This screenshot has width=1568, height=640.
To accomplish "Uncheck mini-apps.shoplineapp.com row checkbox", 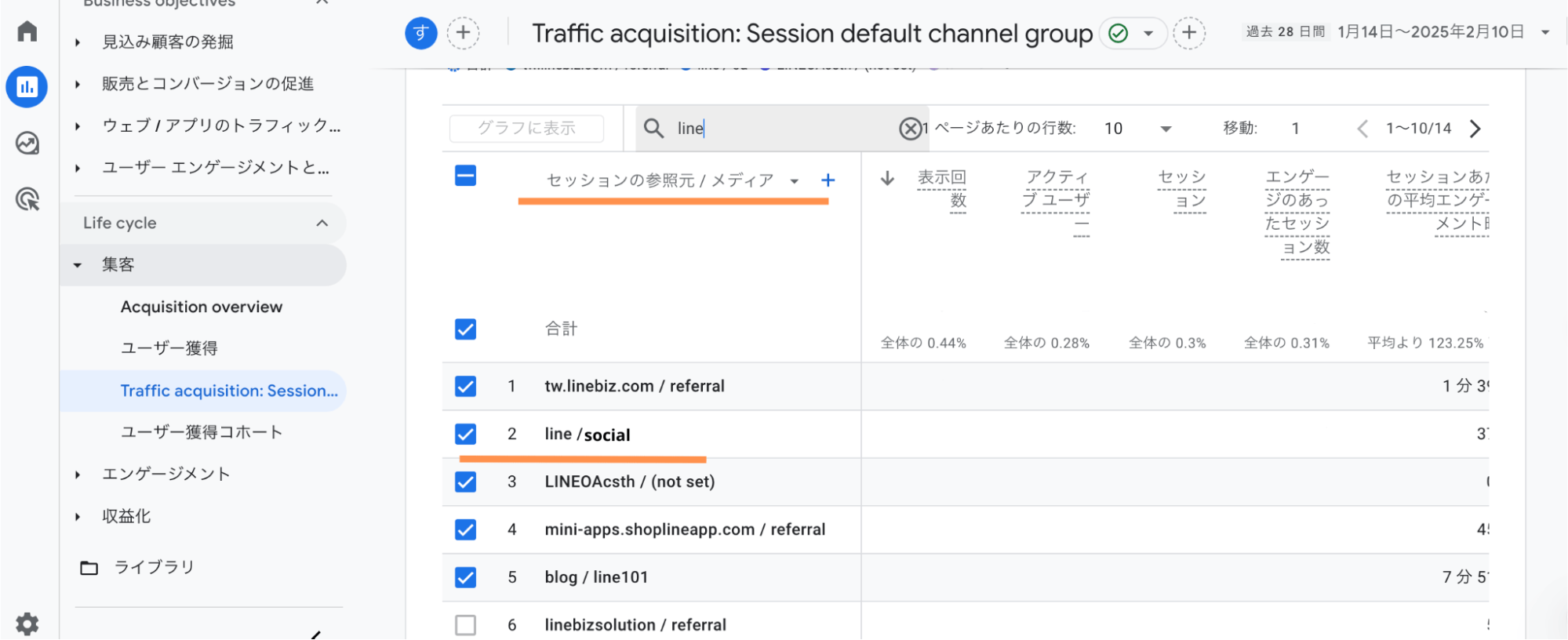I will (466, 530).
